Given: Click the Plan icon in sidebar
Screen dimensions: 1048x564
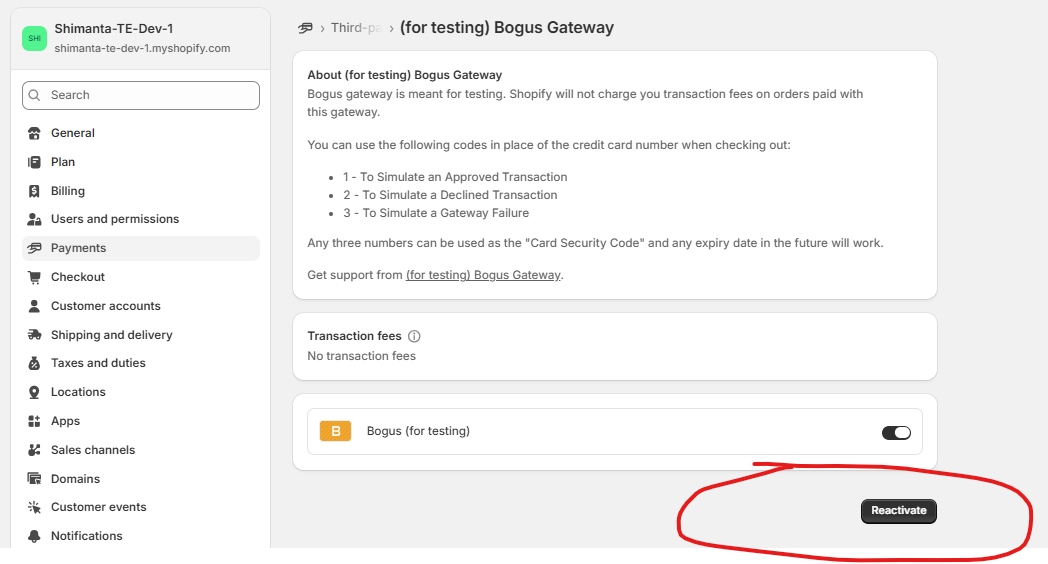Looking at the screenshot, I should [x=35, y=162].
